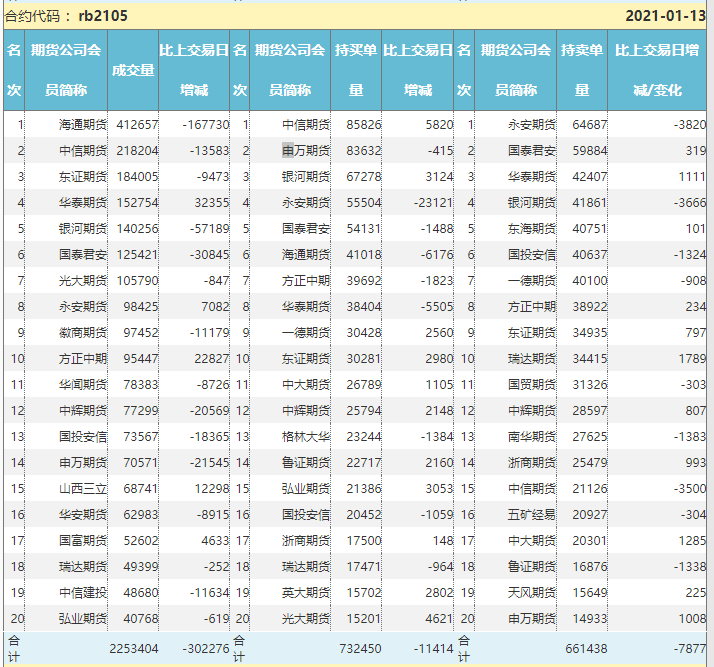Click 东证期货 with volume 184005

[83, 176]
